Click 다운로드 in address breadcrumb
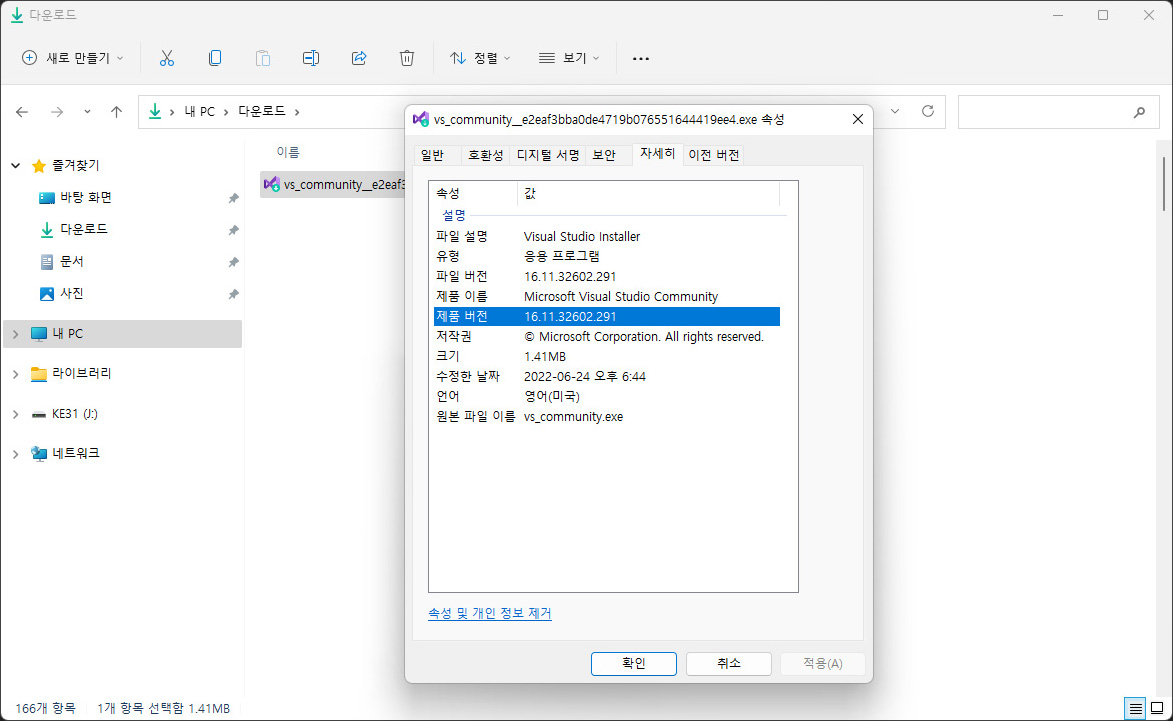The height and width of the screenshot is (721, 1173). pos(262,111)
